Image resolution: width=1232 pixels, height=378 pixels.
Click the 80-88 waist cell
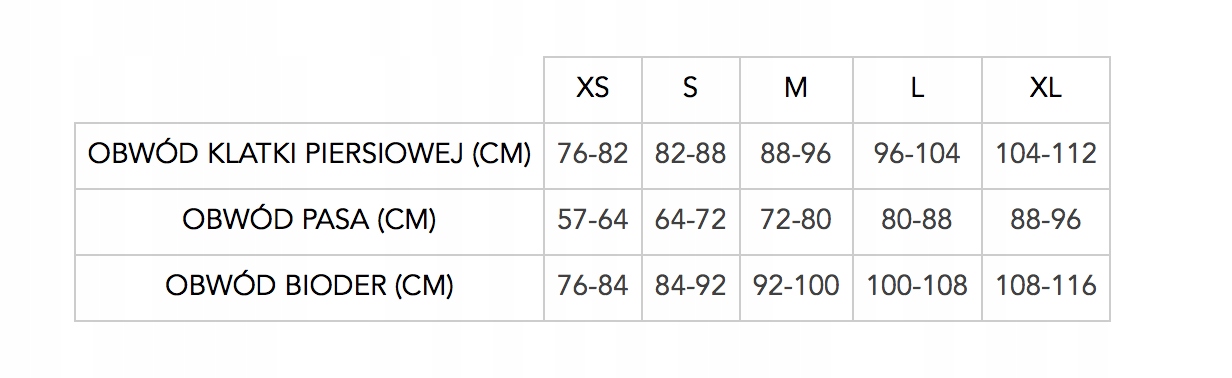point(917,220)
